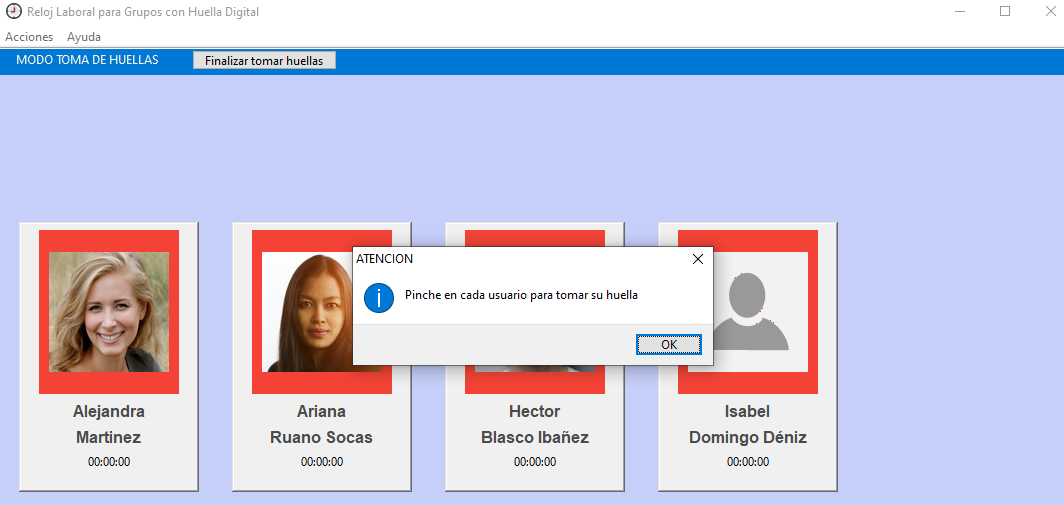Select Ariana Ruano Socas's face photo

pos(306,312)
